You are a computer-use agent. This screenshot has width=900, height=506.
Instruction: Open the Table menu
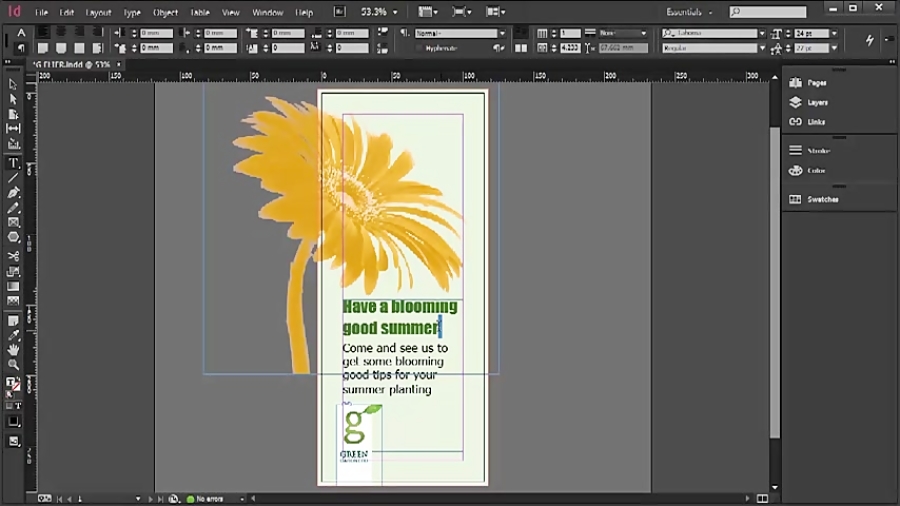200,12
